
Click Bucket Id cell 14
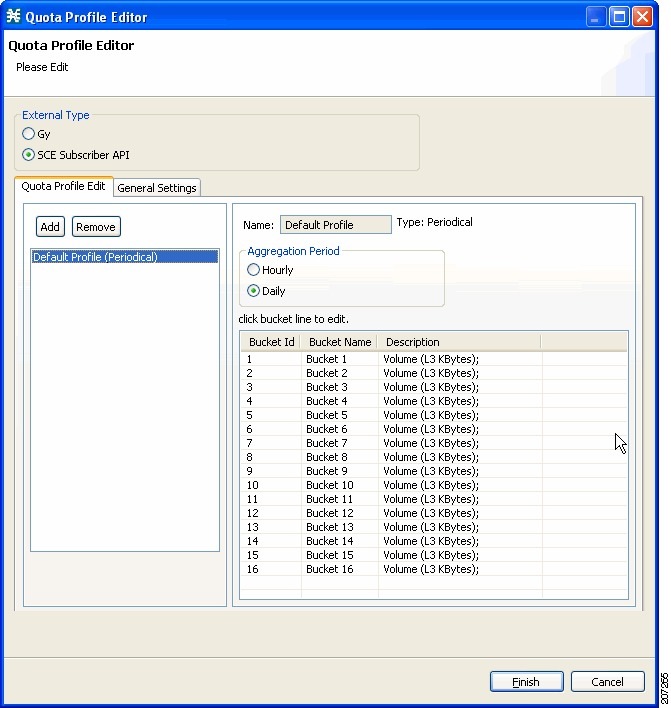[271, 541]
